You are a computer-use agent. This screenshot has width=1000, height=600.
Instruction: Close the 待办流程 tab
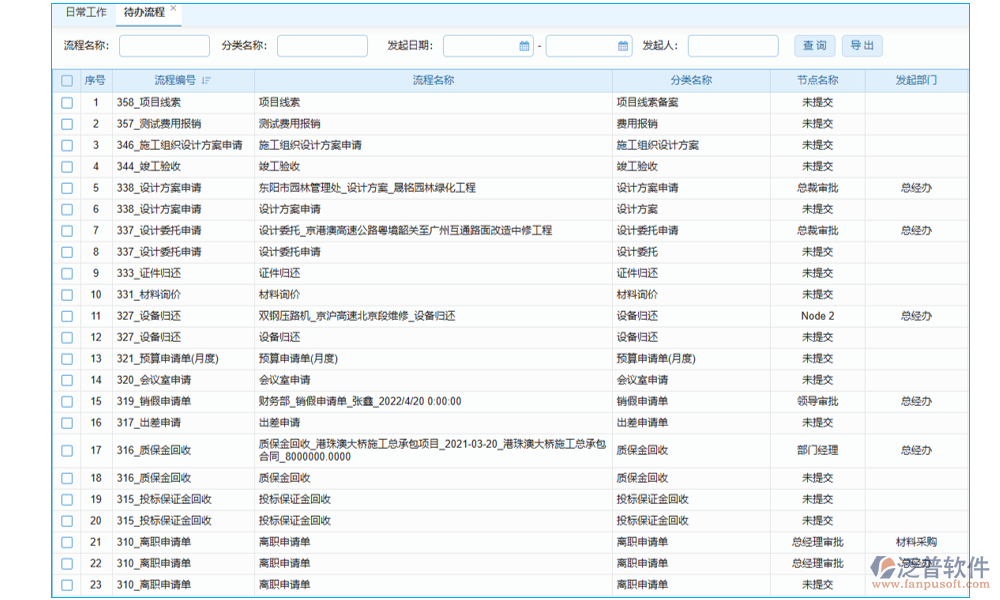click(174, 9)
